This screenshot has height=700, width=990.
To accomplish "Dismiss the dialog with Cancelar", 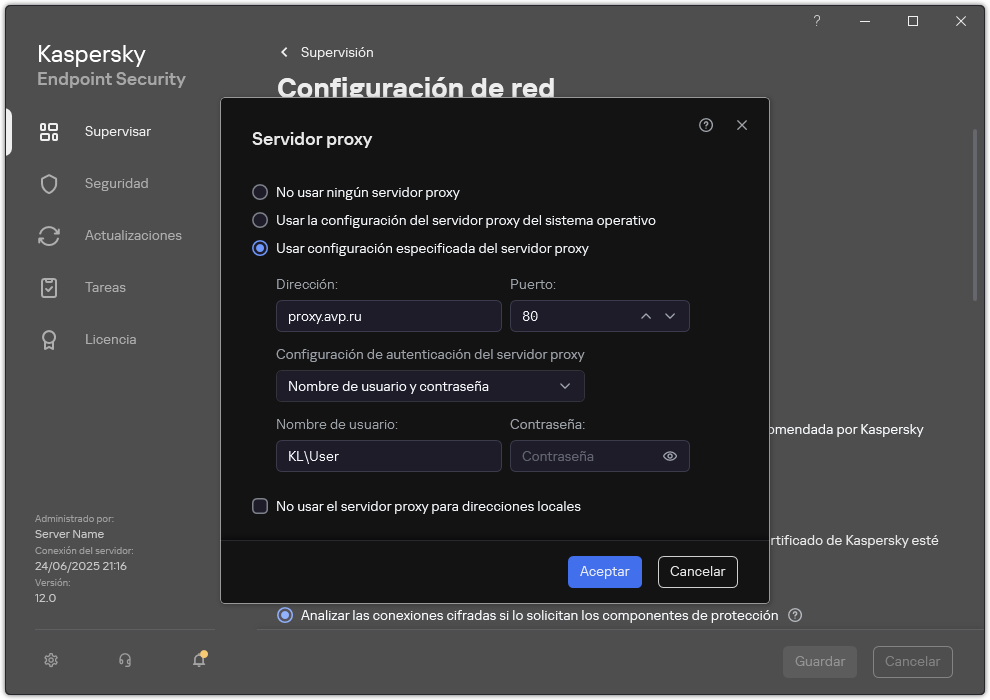I will pyautogui.click(x=697, y=572).
